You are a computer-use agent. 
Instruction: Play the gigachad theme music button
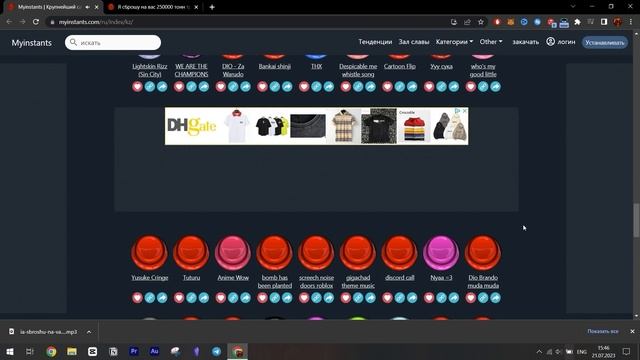click(358, 253)
